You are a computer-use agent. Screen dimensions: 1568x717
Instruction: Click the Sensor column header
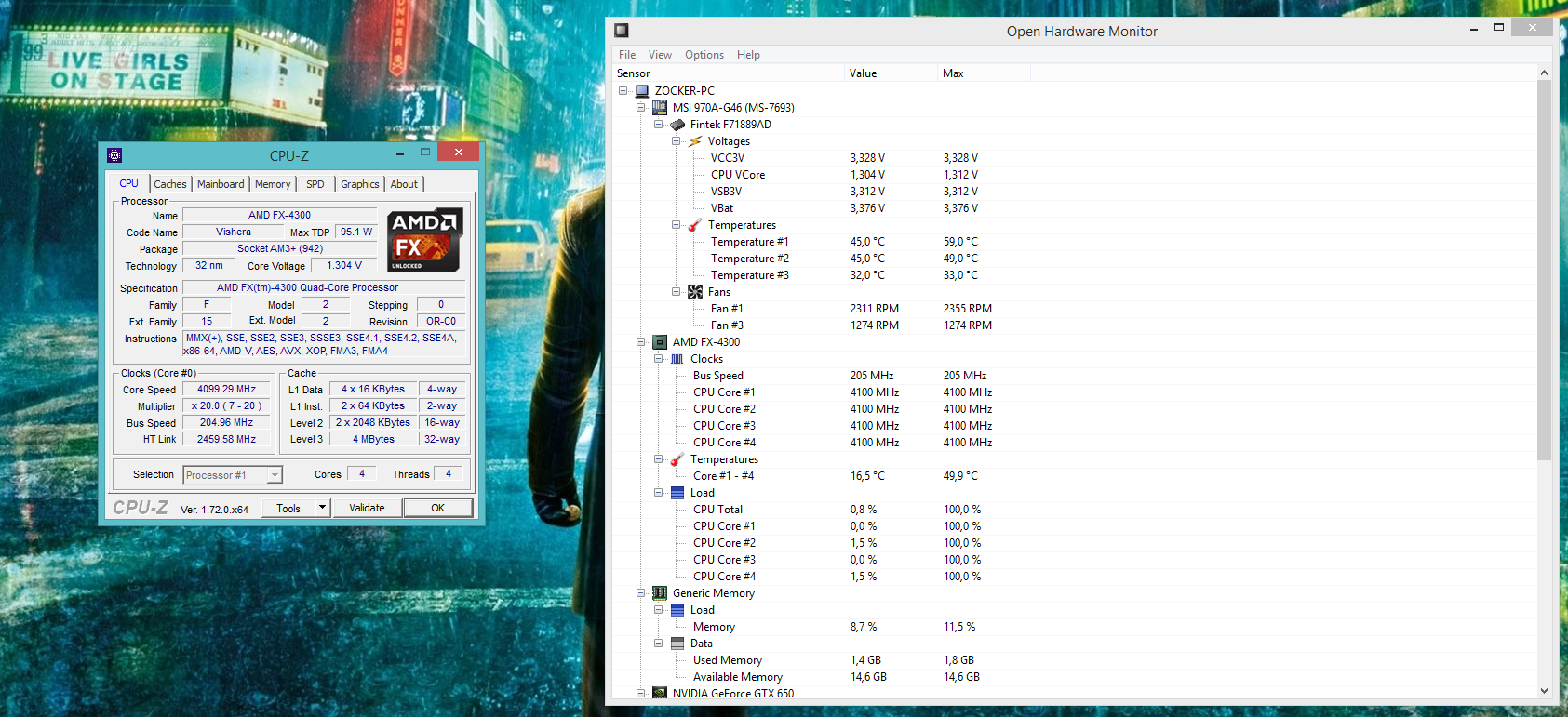(729, 73)
